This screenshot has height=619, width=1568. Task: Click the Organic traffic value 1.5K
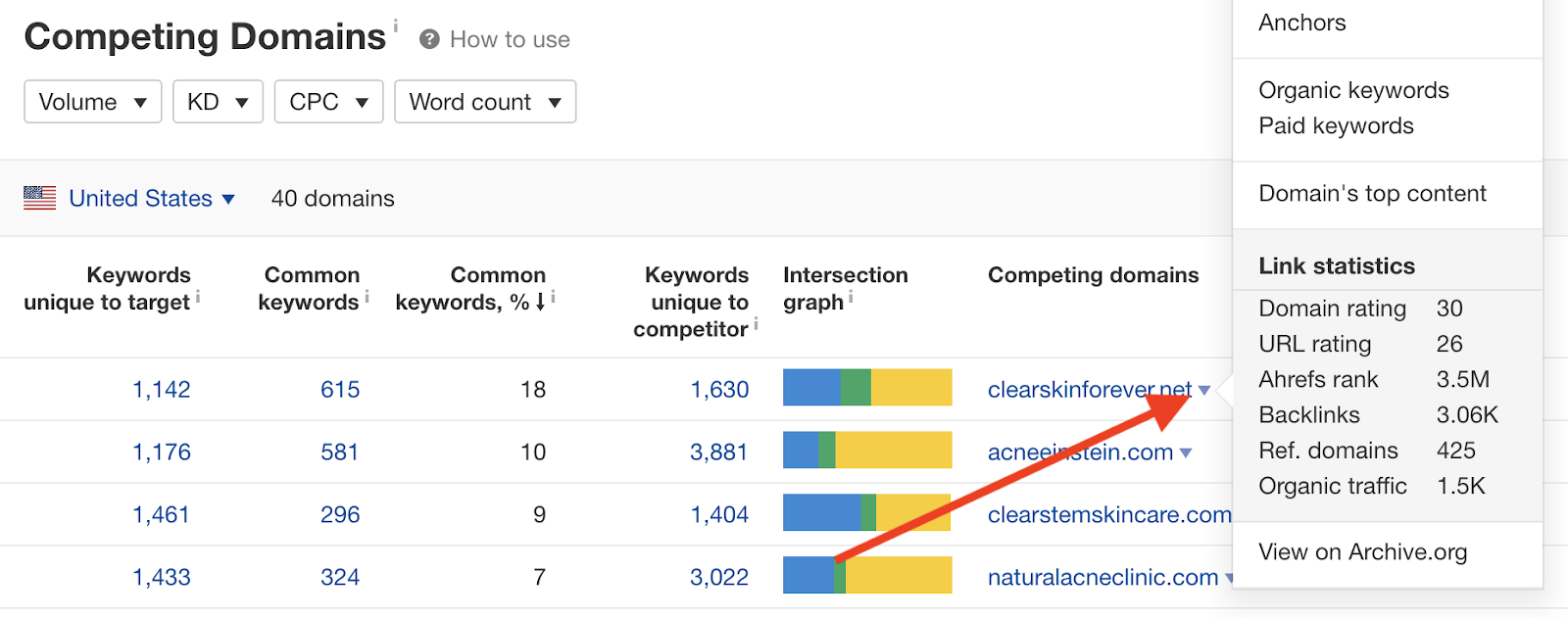(x=1461, y=486)
